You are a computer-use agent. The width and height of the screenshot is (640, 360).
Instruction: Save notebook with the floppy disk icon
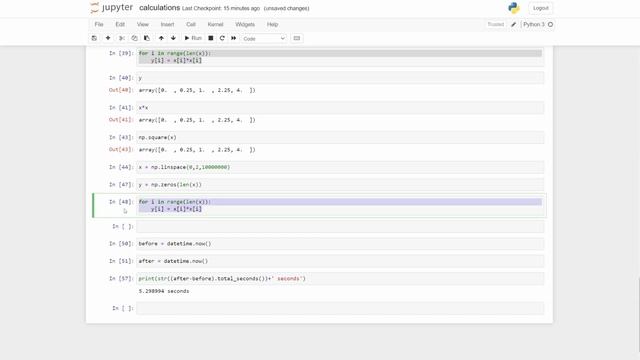tap(94, 38)
